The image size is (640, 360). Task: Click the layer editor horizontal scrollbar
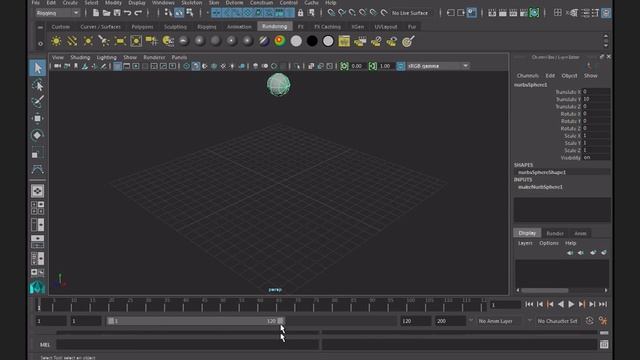544,290
